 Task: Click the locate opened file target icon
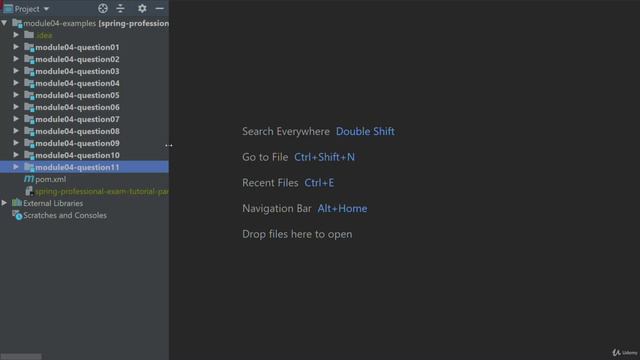click(103, 8)
